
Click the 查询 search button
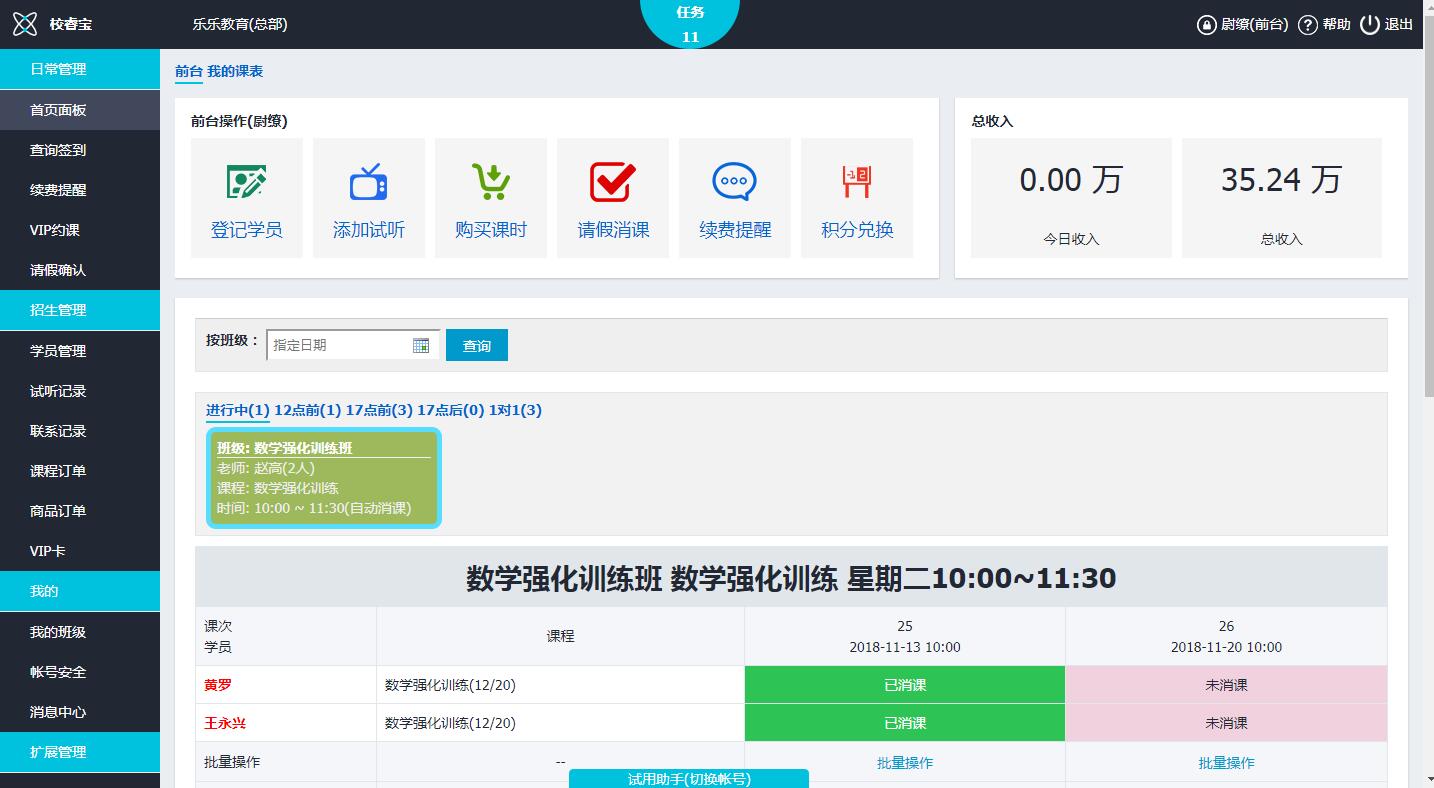[476, 345]
